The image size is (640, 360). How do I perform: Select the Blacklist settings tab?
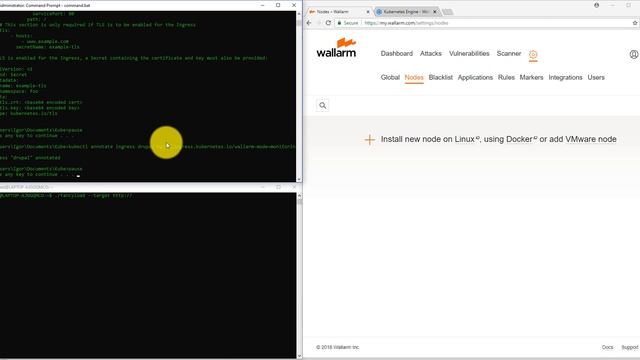tap(440, 78)
